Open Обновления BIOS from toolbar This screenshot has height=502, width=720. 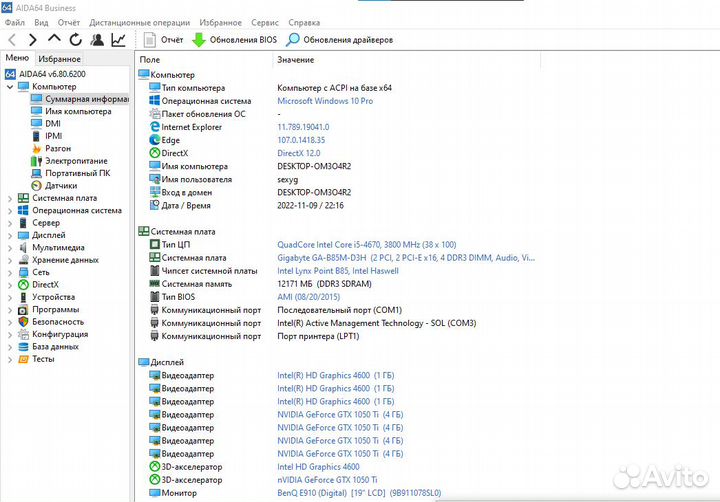(234, 40)
